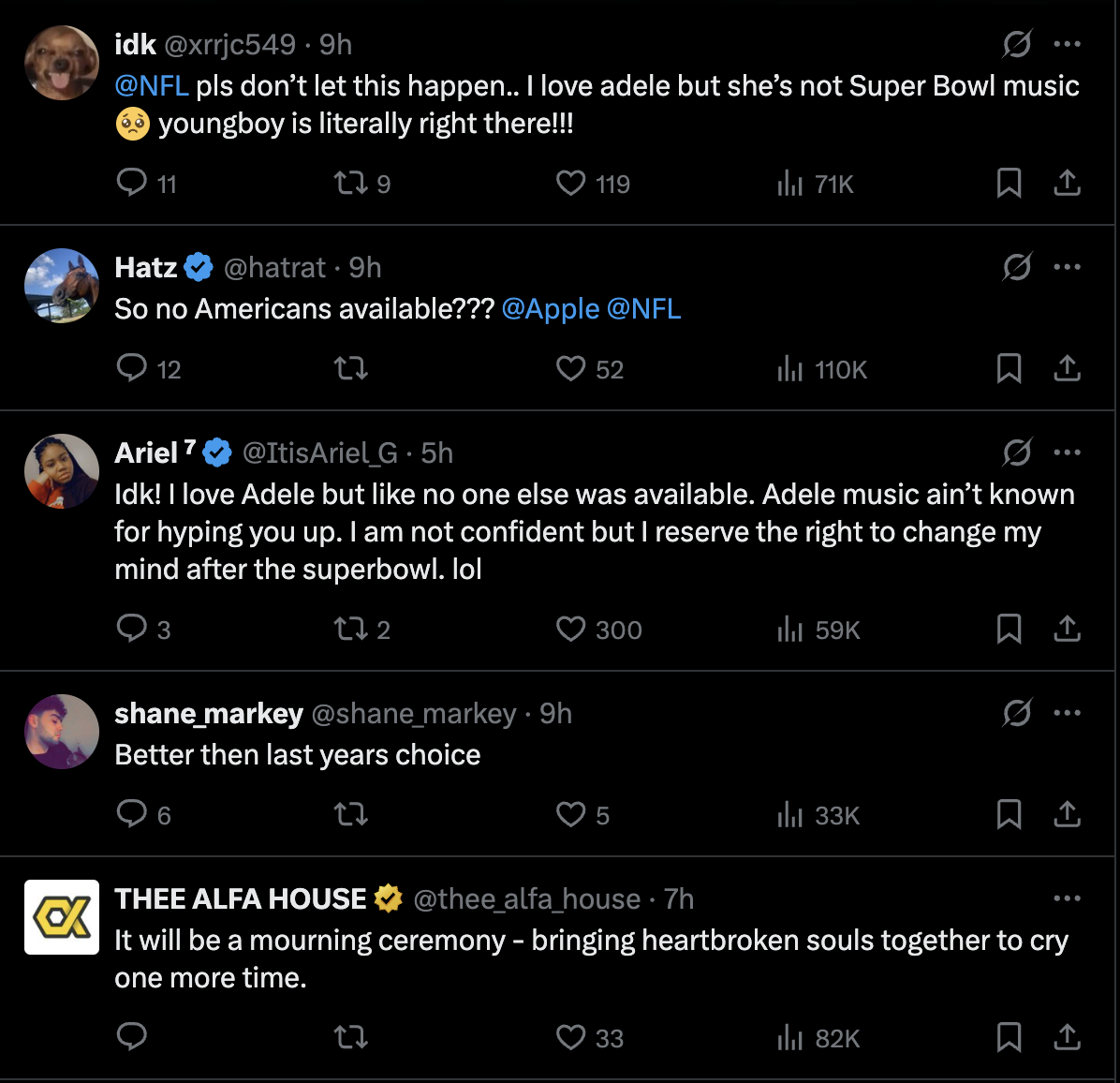Repost the idk tweet with 9 reposts
This screenshot has height=1083, width=1120.
(351, 183)
